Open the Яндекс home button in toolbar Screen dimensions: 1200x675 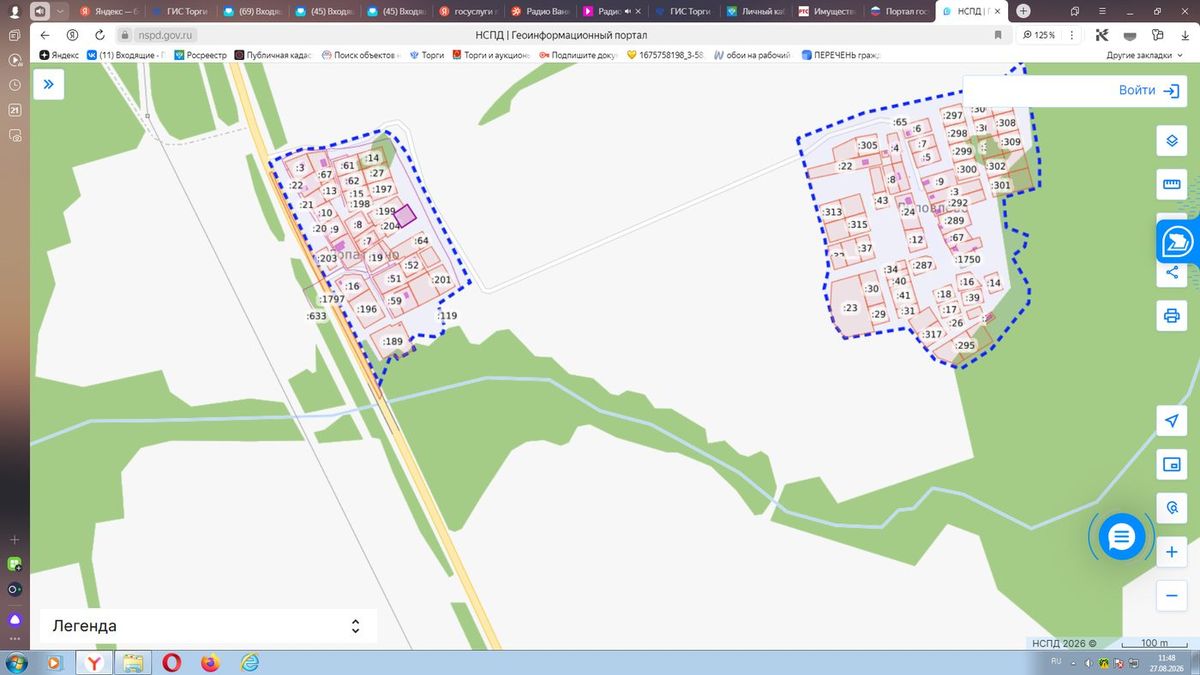72,35
